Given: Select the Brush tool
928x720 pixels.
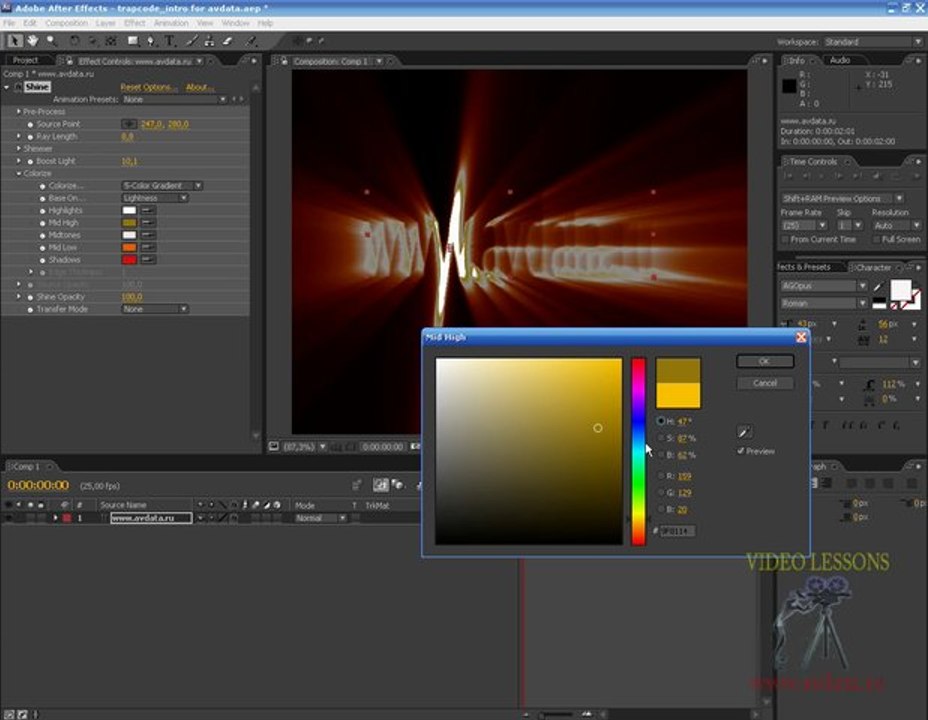Looking at the screenshot, I should point(191,41).
